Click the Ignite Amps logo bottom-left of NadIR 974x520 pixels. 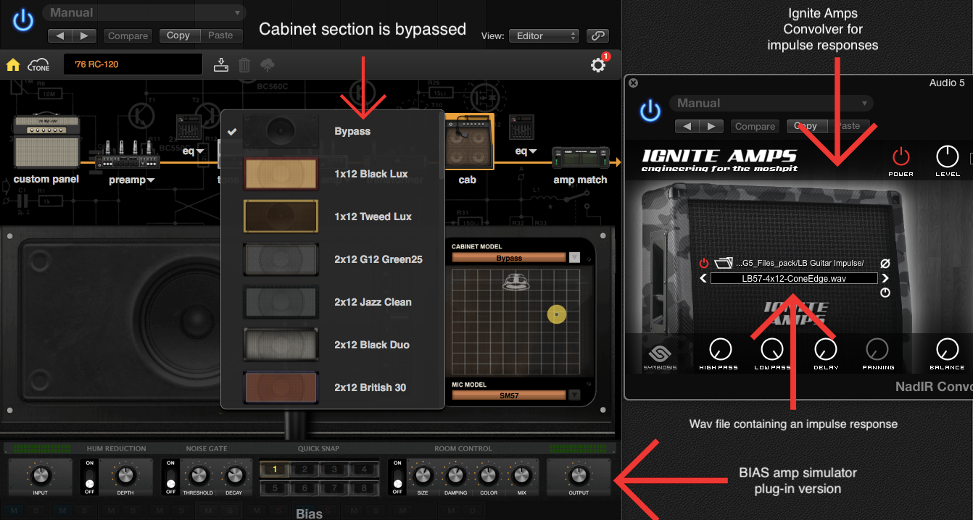660,354
